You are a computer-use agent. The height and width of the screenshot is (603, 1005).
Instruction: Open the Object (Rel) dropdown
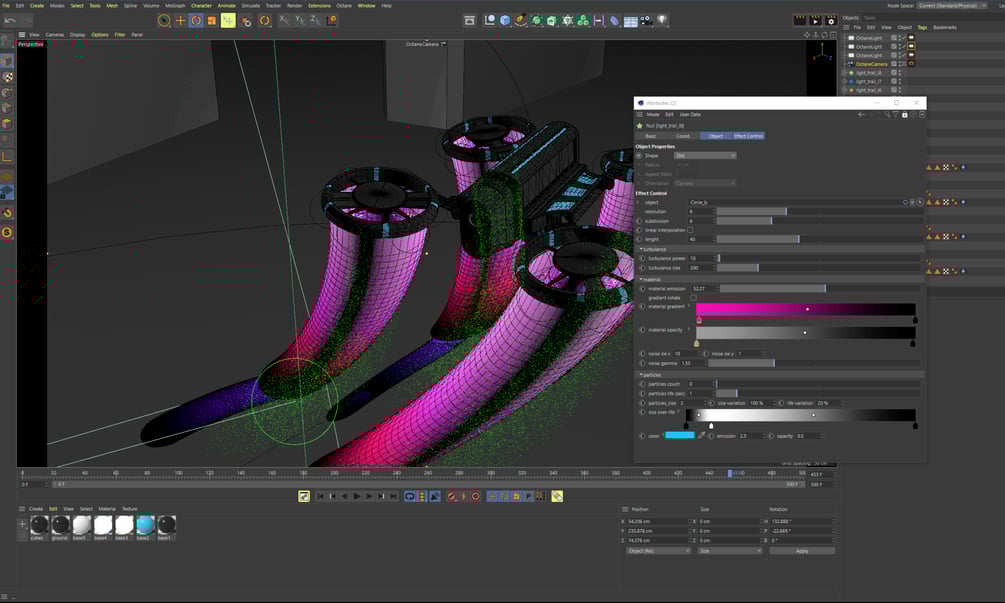(658, 551)
